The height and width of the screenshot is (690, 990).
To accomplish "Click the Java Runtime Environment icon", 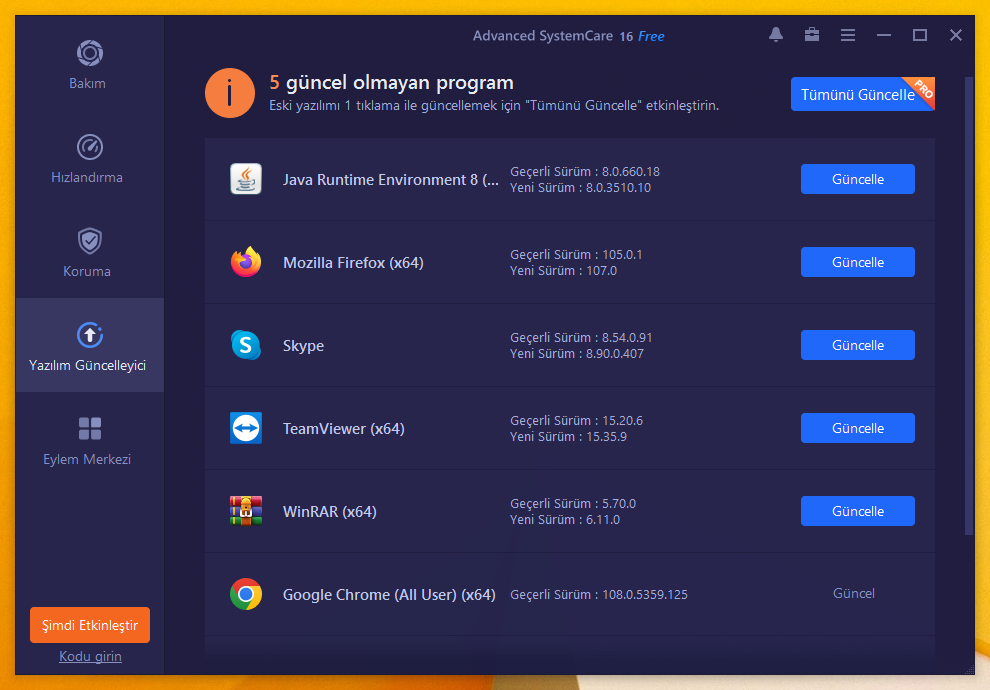I will coord(246,179).
